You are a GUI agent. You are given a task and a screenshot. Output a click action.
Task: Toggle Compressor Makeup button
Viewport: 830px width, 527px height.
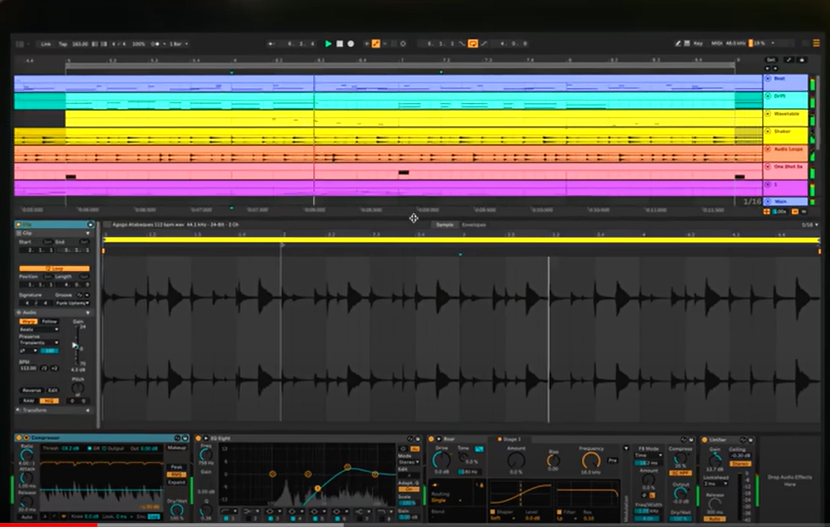(177, 448)
